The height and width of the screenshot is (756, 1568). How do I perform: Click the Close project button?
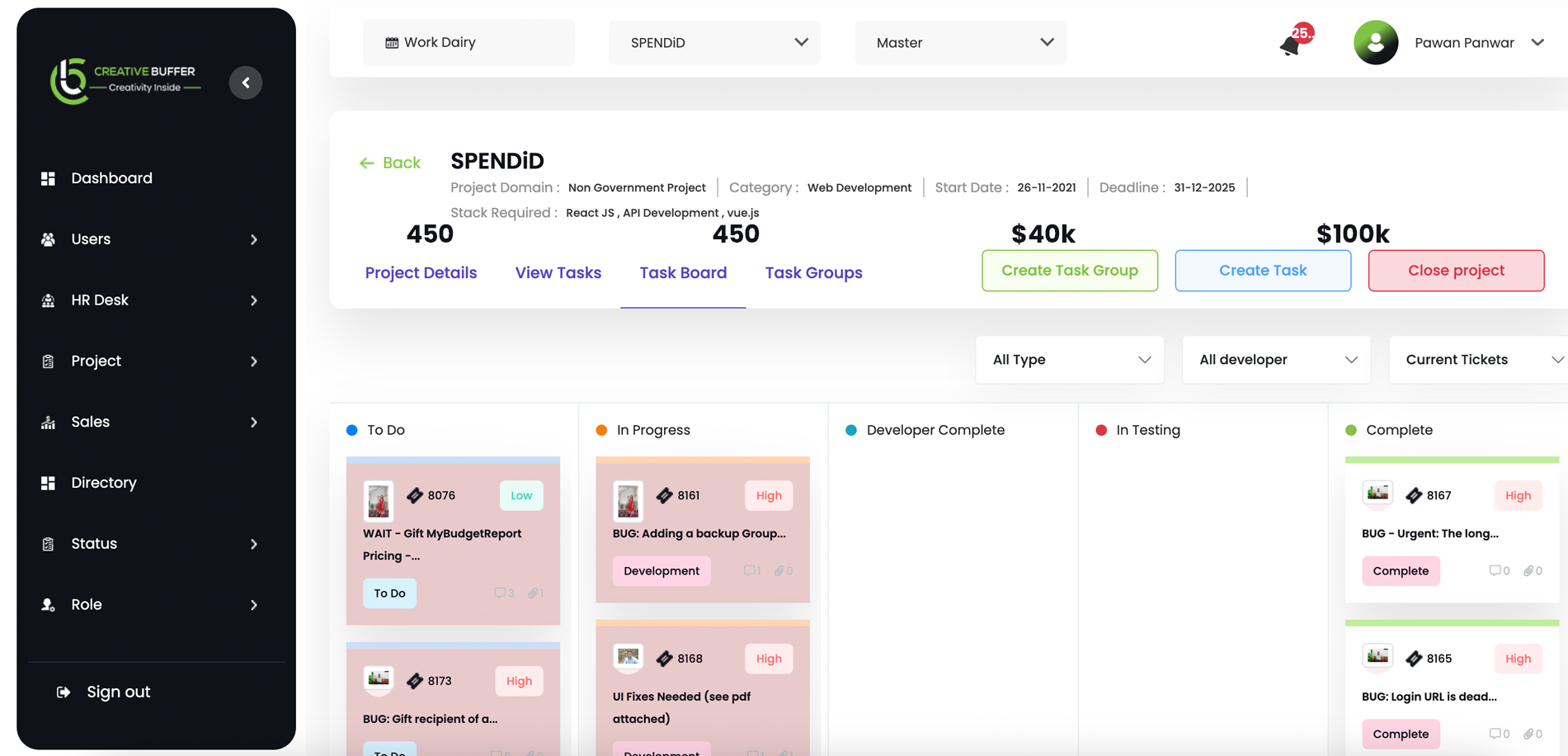point(1455,271)
